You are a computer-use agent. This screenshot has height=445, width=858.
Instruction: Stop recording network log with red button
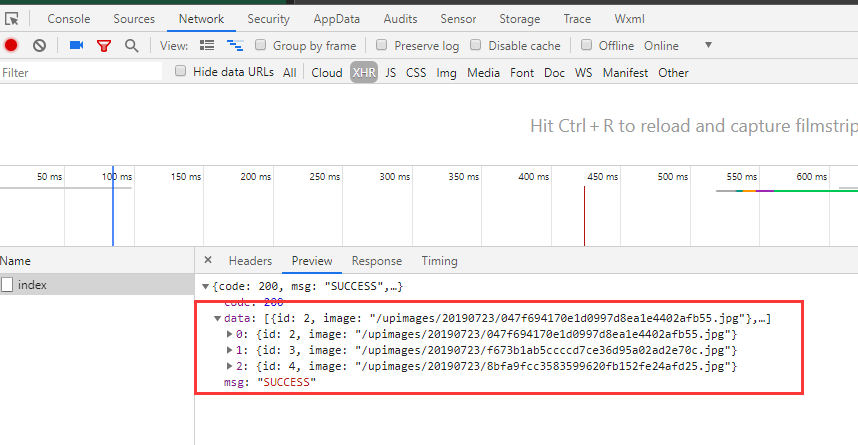pyautogui.click(x=11, y=45)
